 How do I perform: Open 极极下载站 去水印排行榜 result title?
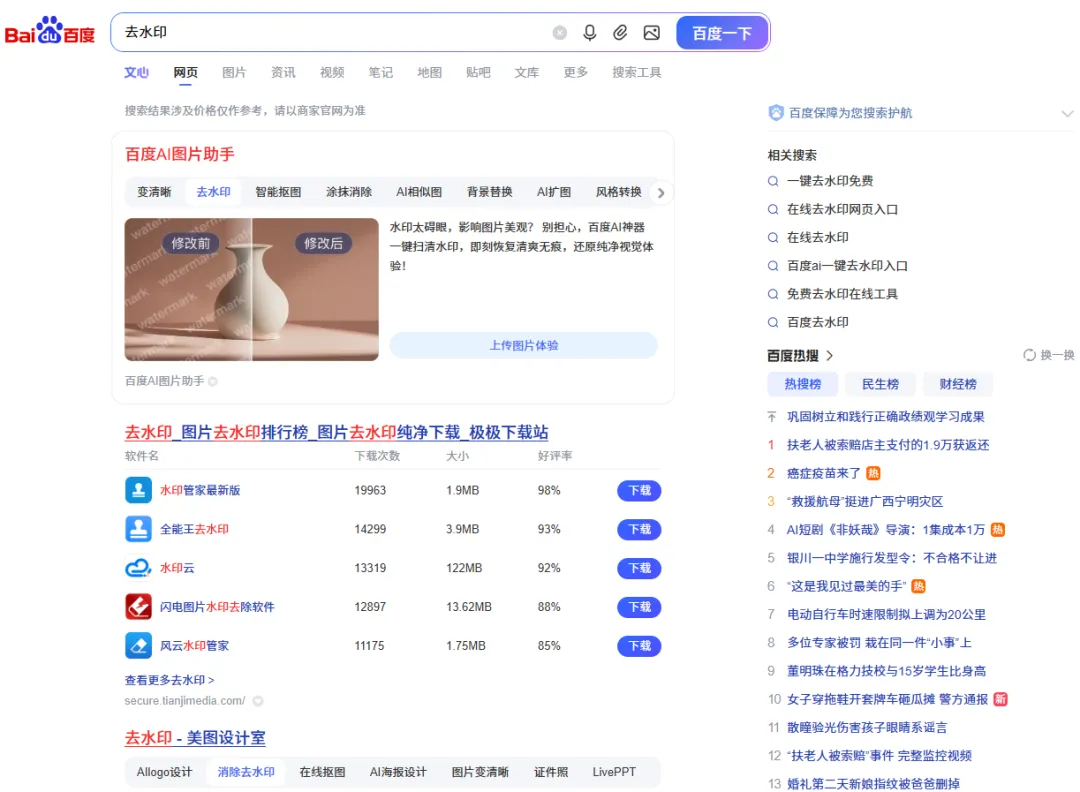(336, 433)
